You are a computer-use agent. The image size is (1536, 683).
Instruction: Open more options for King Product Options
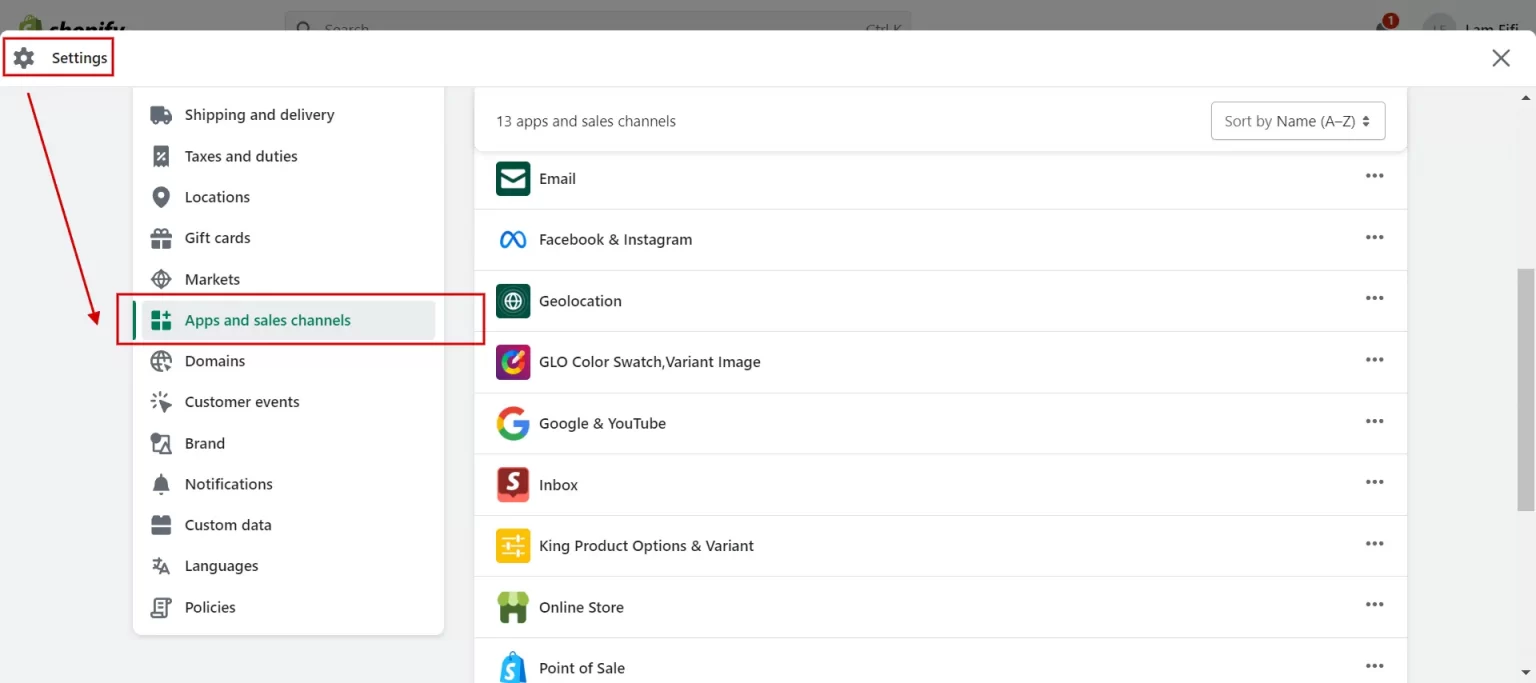pos(1375,543)
